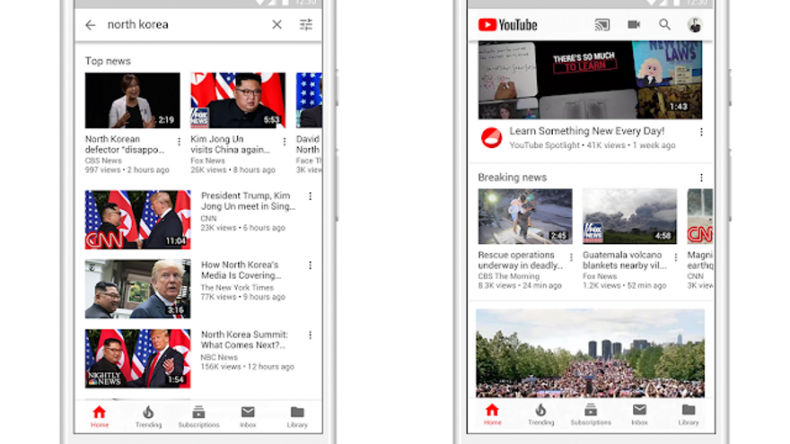The height and width of the screenshot is (444, 790).
Task: Open Breaking news section options menu
Action: pos(701,177)
